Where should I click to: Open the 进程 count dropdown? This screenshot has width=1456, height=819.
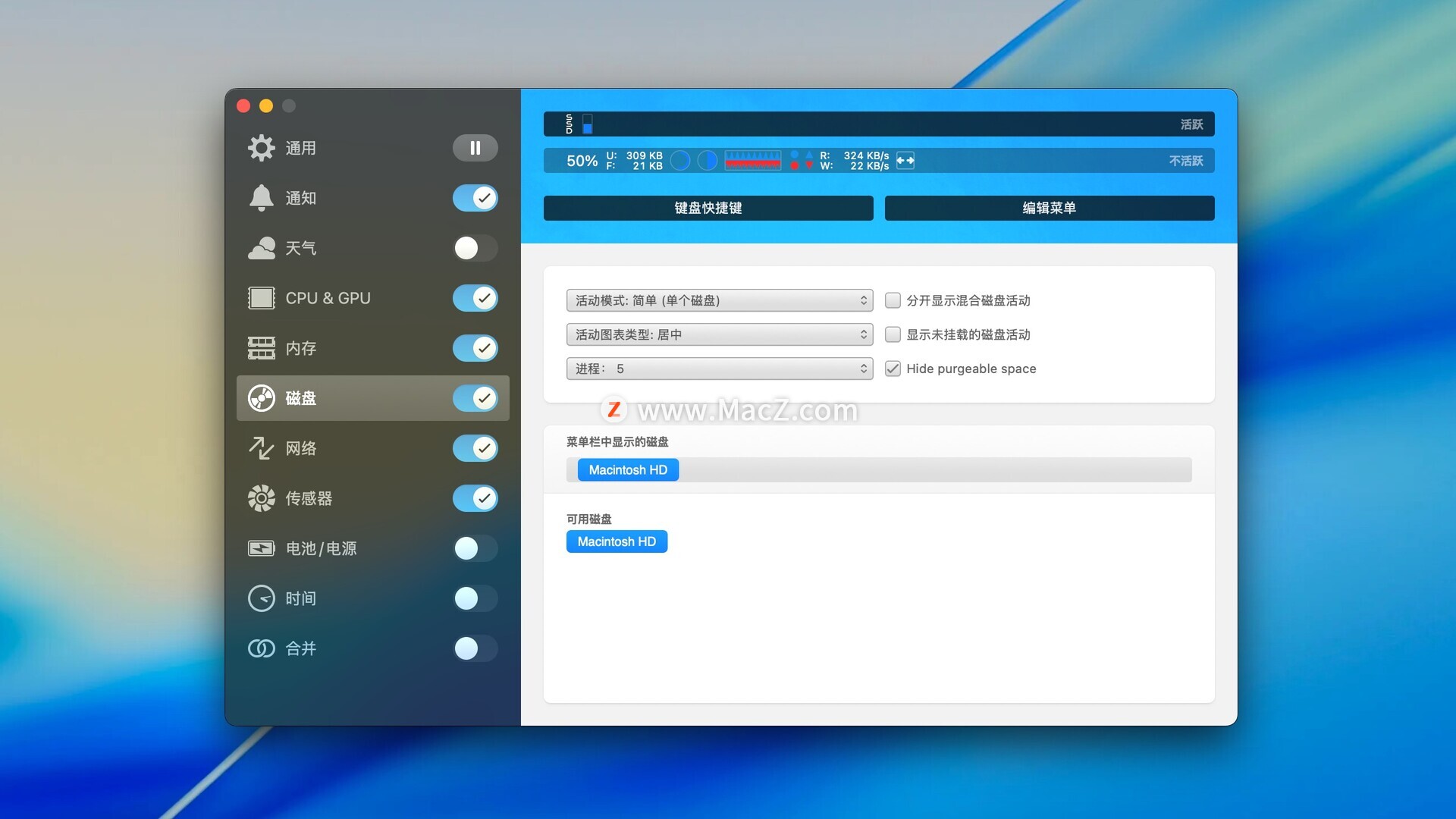coord(719,369)
